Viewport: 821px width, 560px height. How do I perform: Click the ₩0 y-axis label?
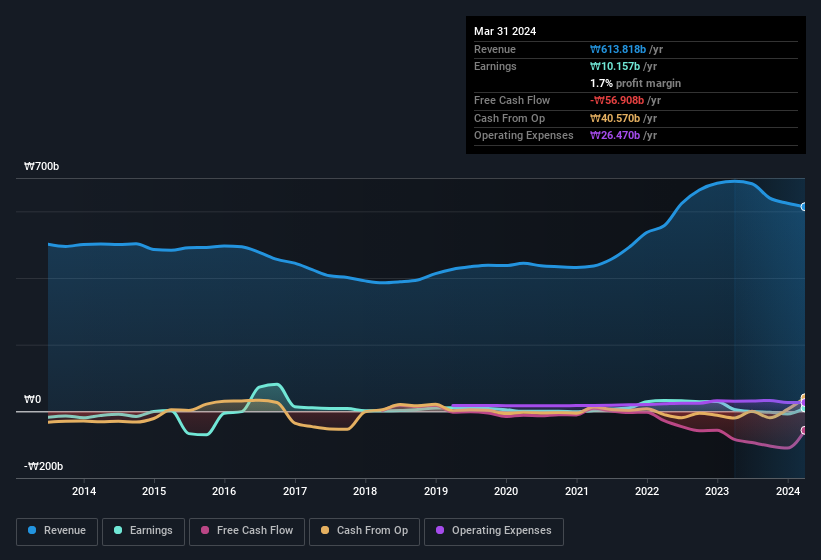(33, 400)
